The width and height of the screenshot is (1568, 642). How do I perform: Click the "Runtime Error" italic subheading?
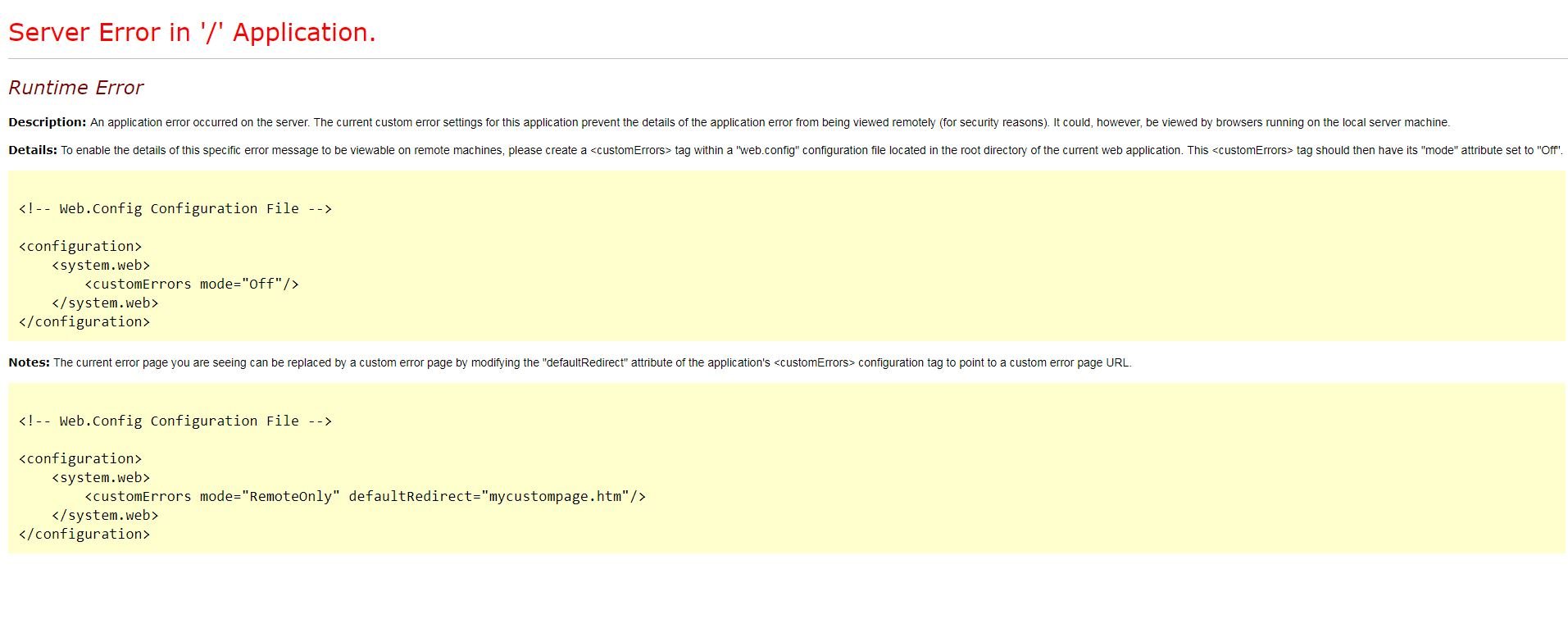pyautogui.click(x=75, y=88)
